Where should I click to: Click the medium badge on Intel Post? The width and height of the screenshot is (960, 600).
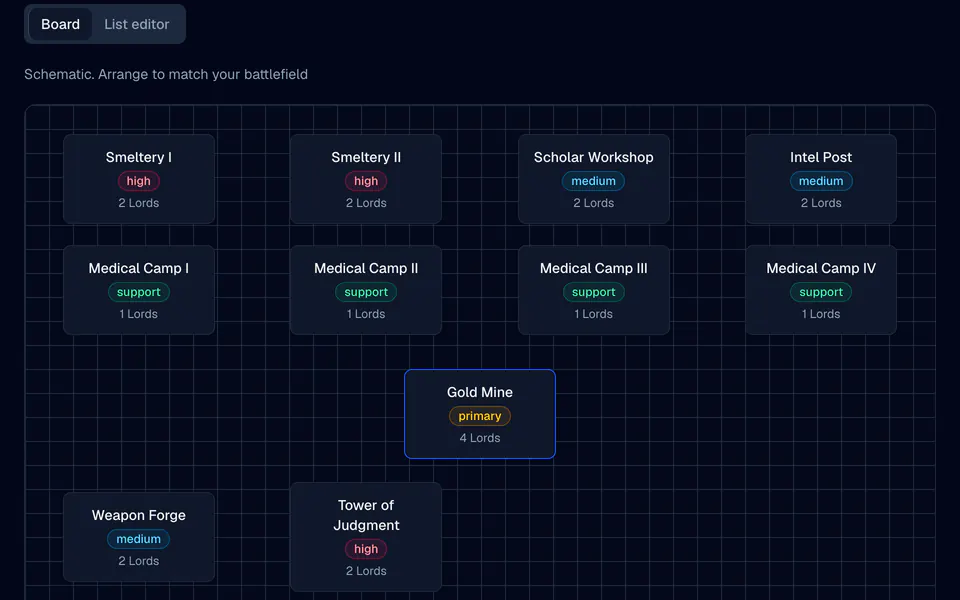(821, 181)
